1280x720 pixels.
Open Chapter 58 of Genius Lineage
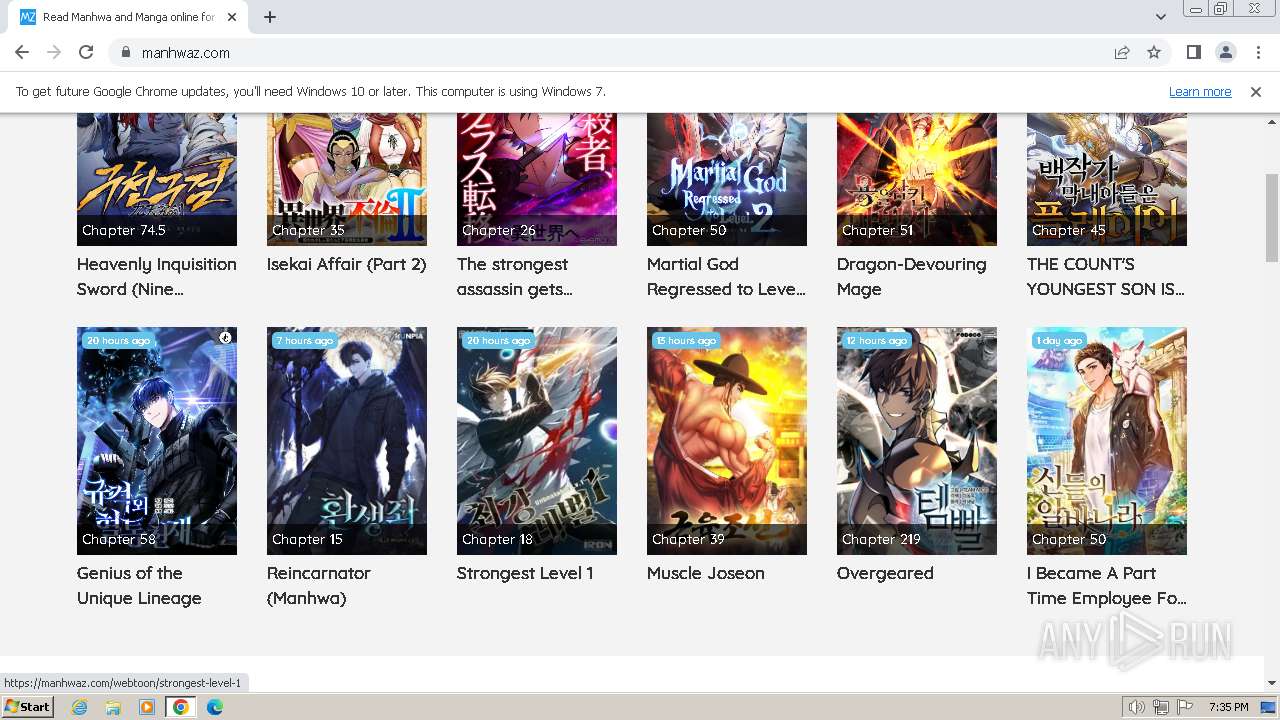[119, 539]
